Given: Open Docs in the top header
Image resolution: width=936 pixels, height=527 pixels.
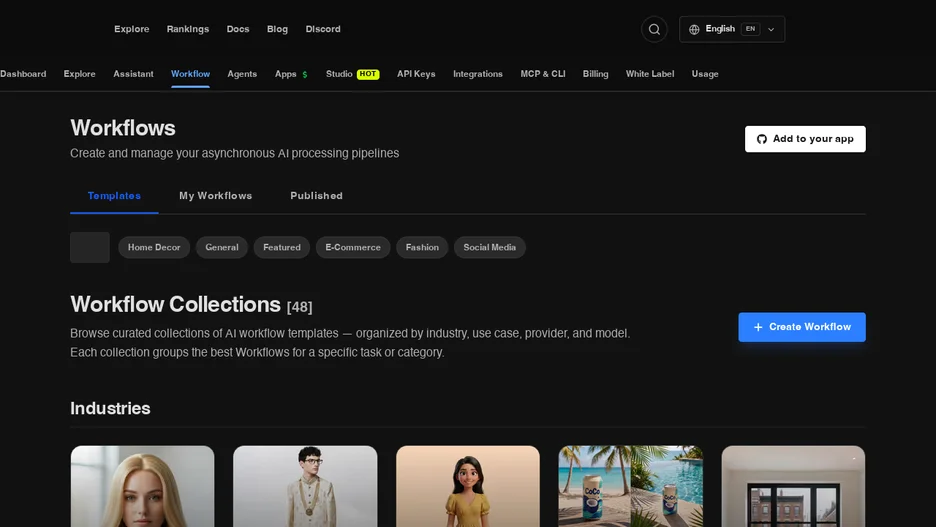Looking at the screenshot, I should click(x=238, y=29).
